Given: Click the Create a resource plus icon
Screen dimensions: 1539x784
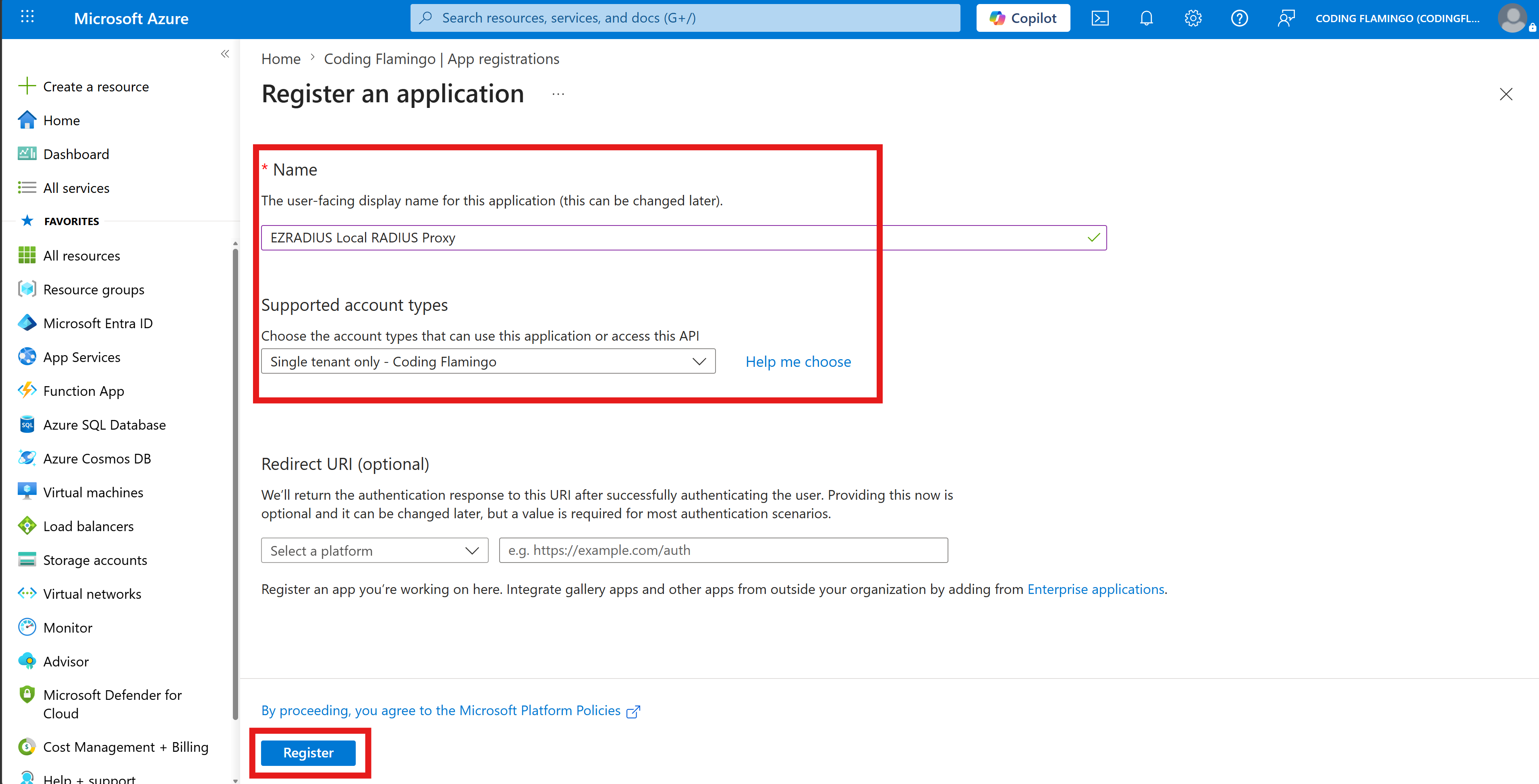Looking at the screenshot, I should [x=27, y=86].
